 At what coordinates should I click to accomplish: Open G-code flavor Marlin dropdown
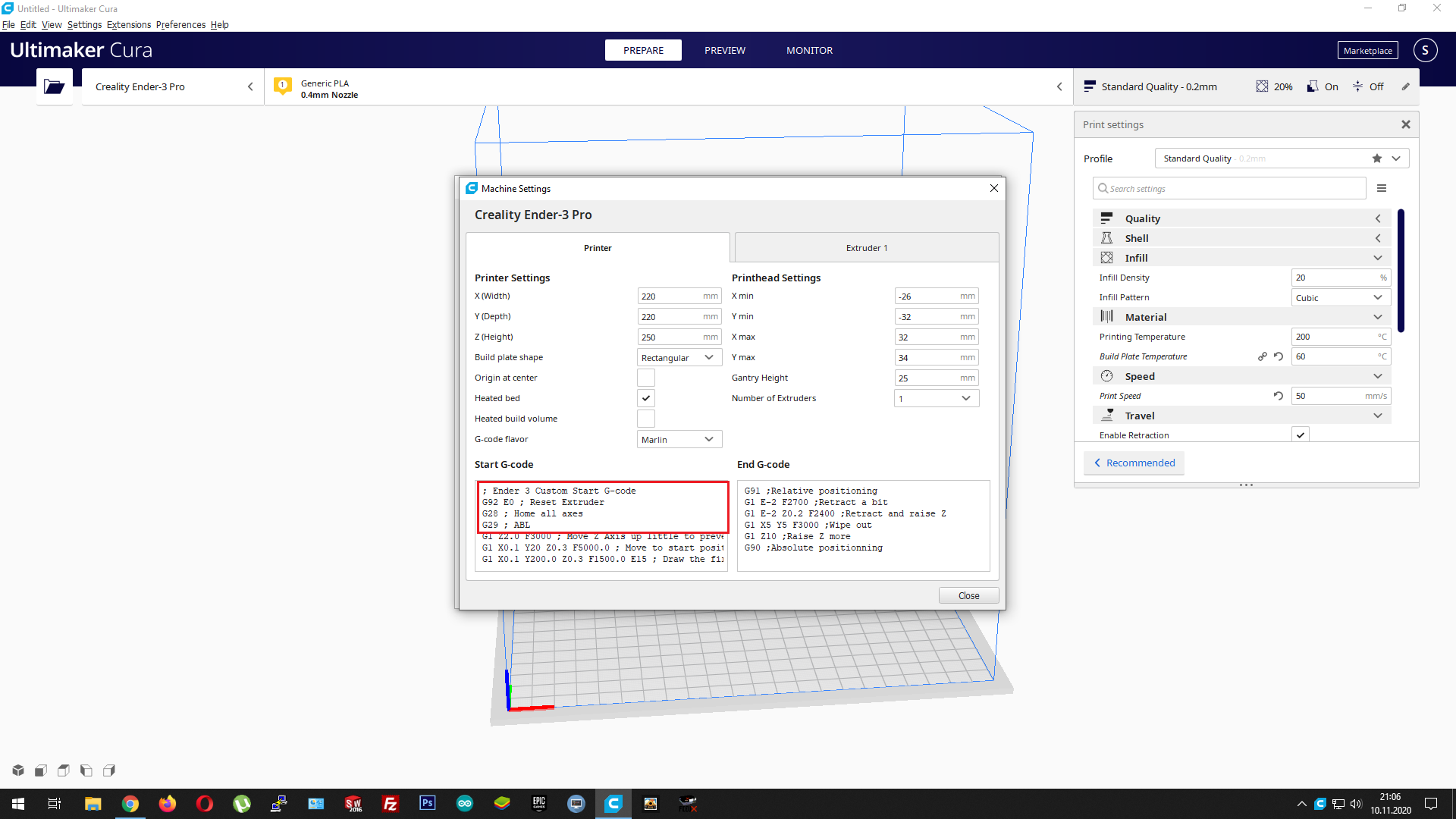[679, 439]
